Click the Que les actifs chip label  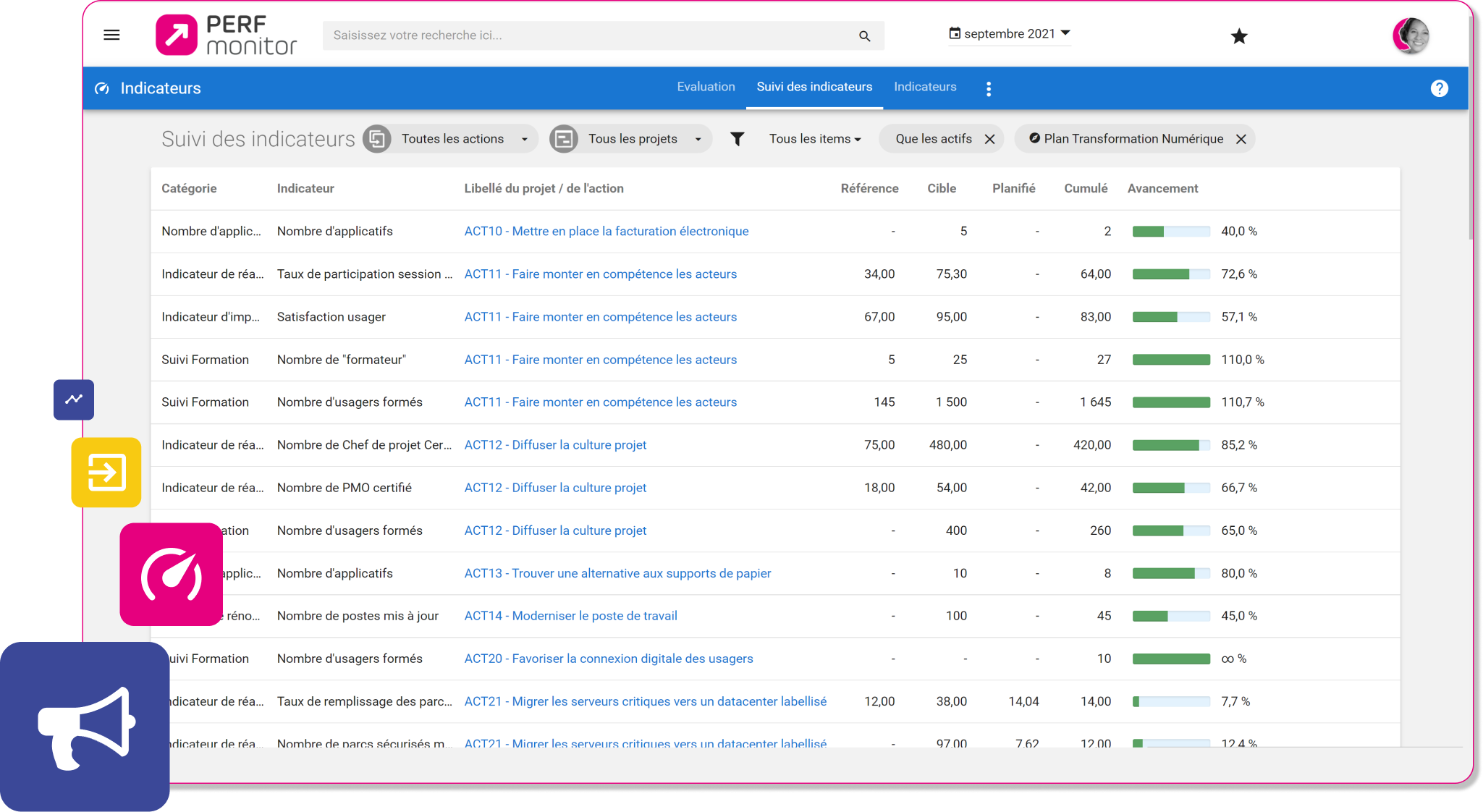[x=934, y=139]
